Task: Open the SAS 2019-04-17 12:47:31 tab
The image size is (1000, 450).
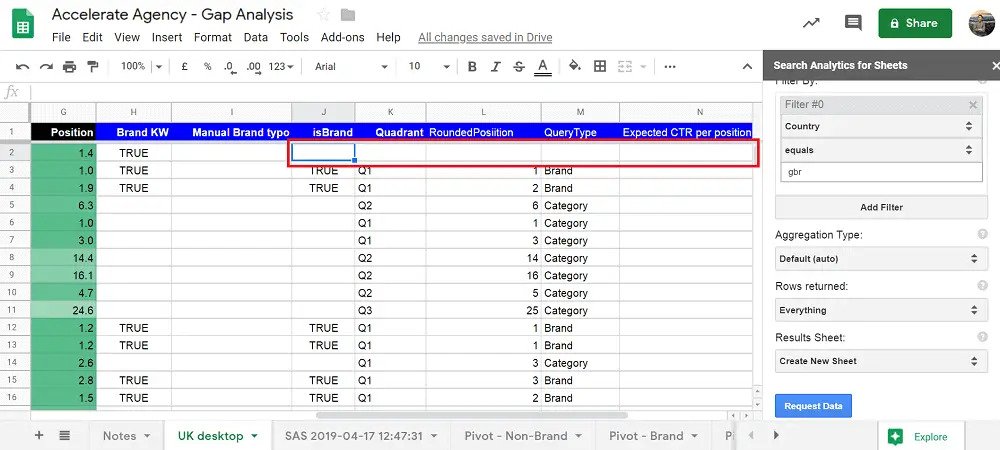Action: click(362, 436)
